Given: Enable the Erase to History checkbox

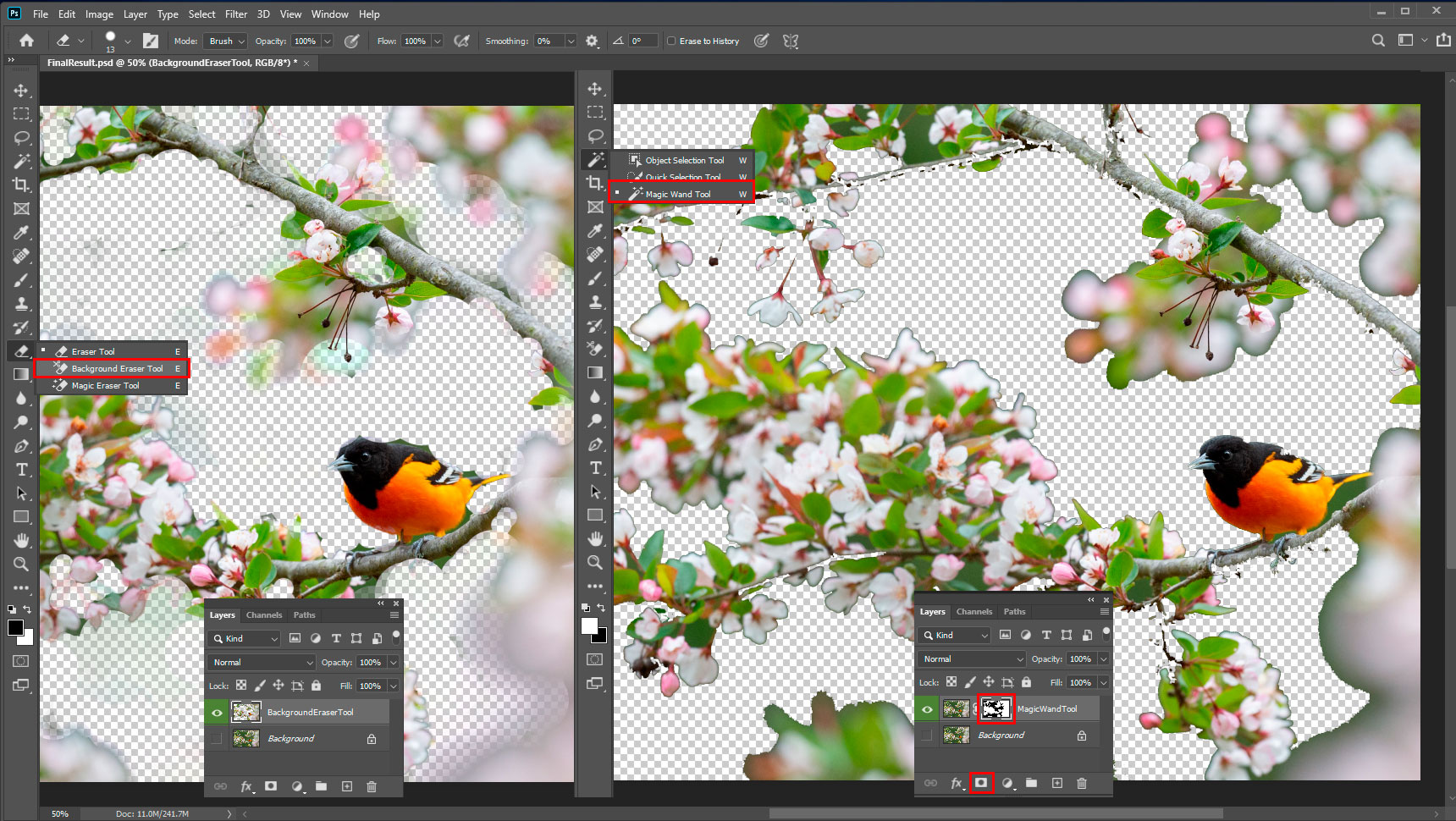Looking at the screenshot, I should click(x=671, y=41).
